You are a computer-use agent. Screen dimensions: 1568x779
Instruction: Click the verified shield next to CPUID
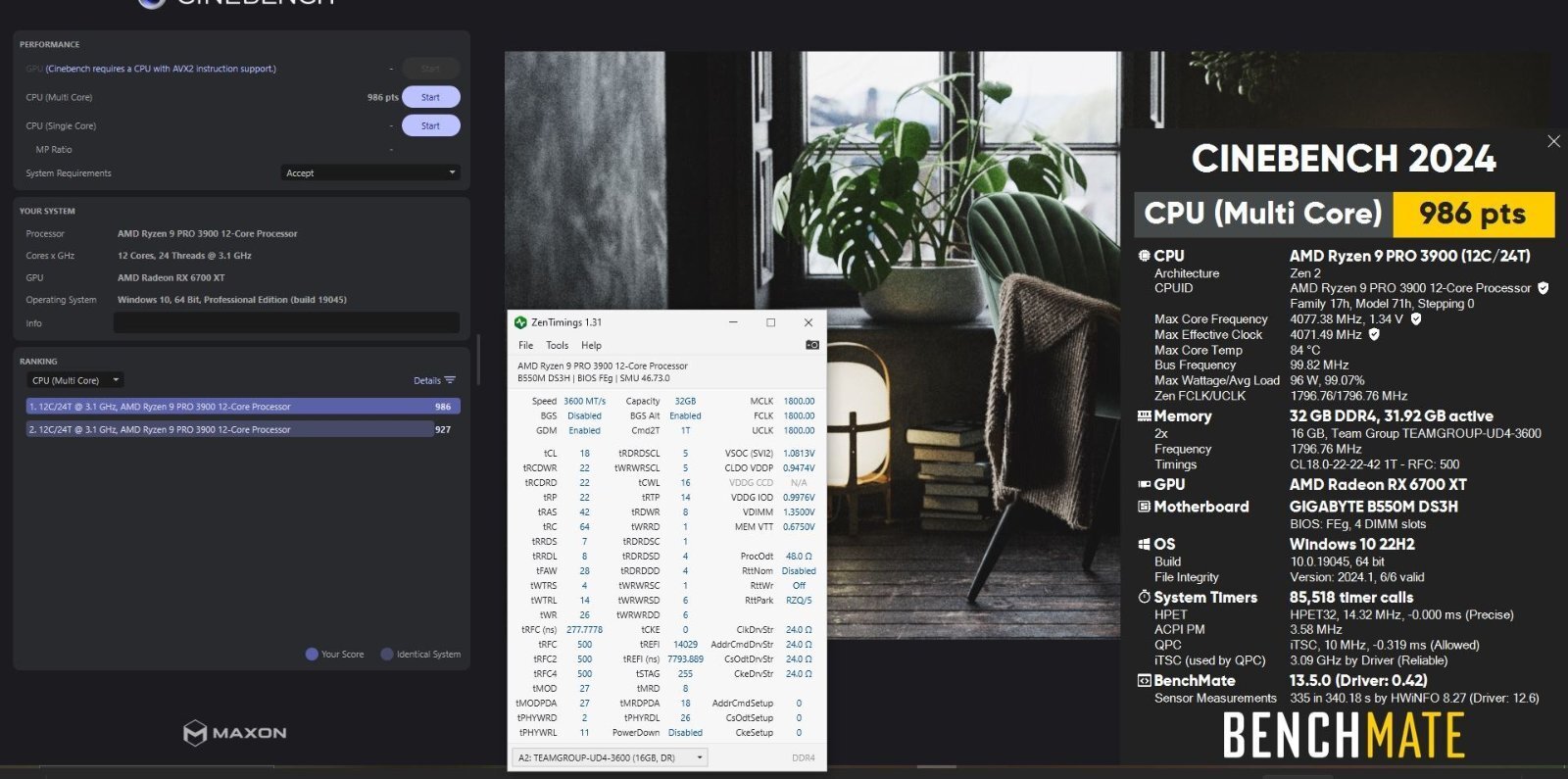[1543, 288]
